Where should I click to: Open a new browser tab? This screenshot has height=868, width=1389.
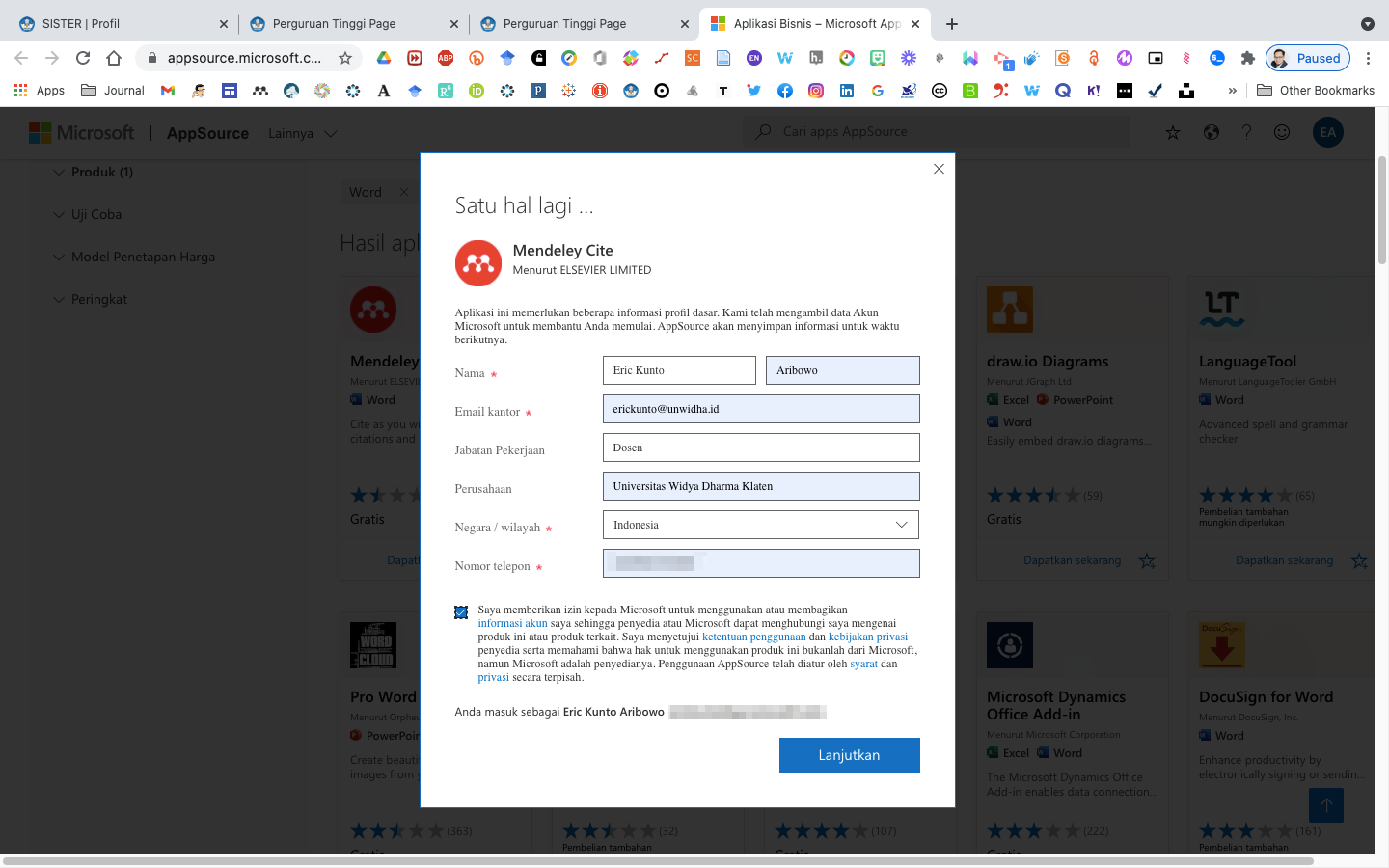pos(952,24)
